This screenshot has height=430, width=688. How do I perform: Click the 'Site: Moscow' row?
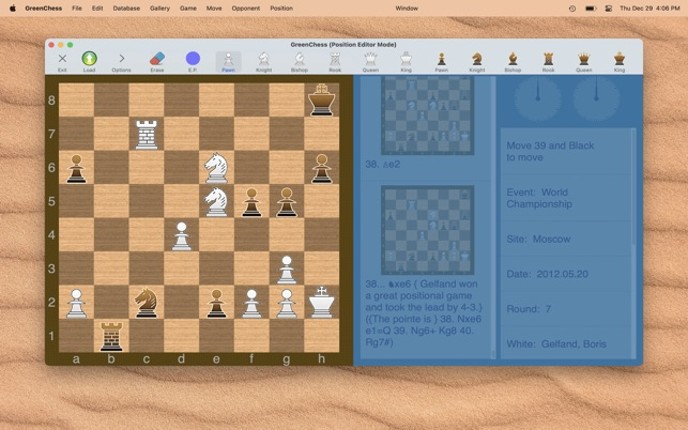point(566,239)
